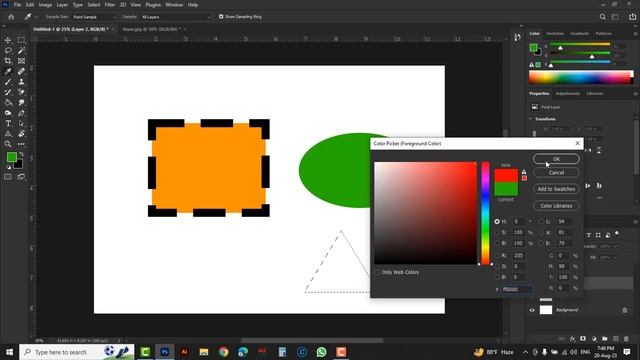Open the Color panel flyout menu
Viewport: 640px width, 360px height.
635,33
